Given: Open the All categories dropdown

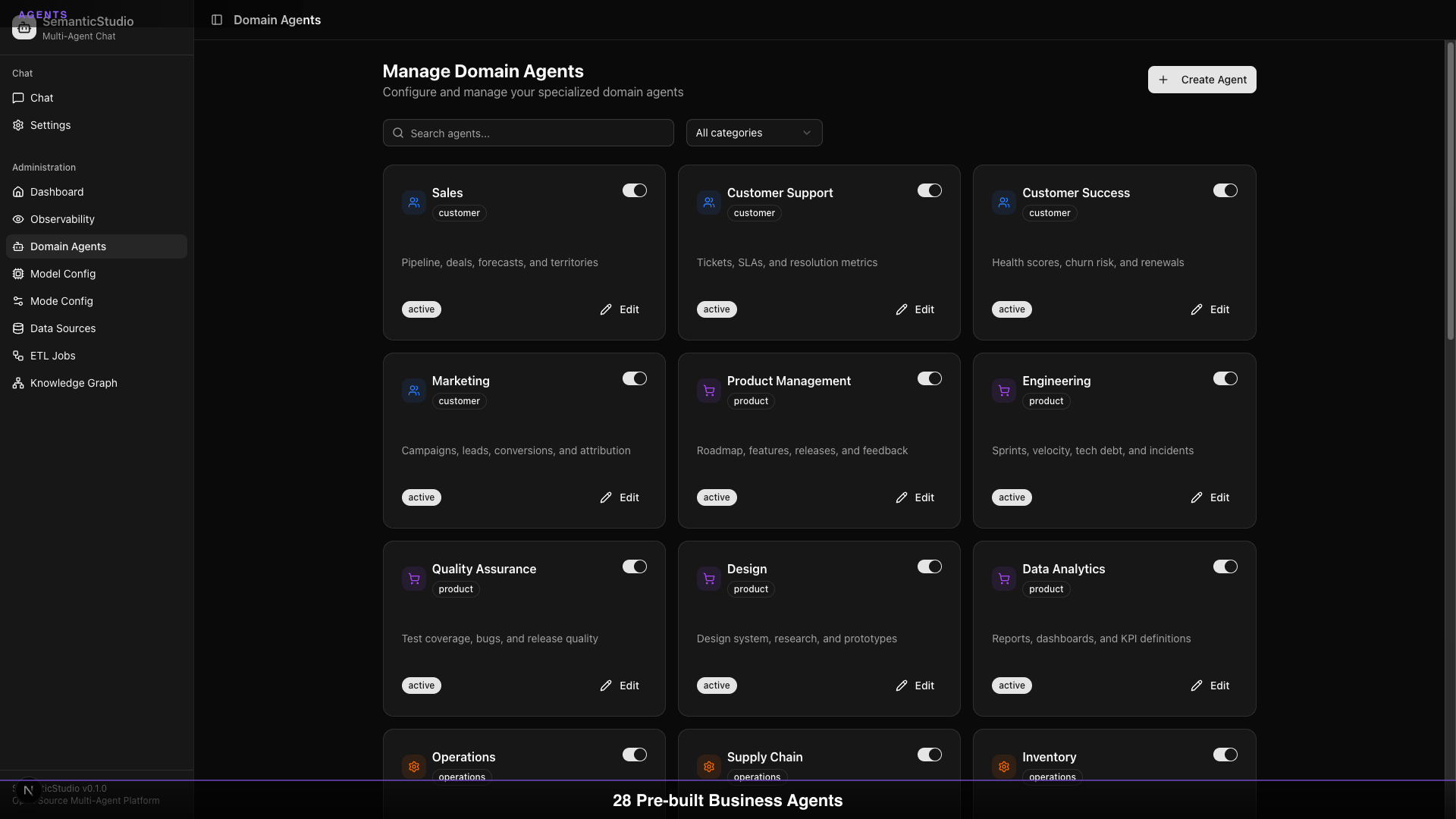Looking at the screenshot, I should tap(753, 133).
